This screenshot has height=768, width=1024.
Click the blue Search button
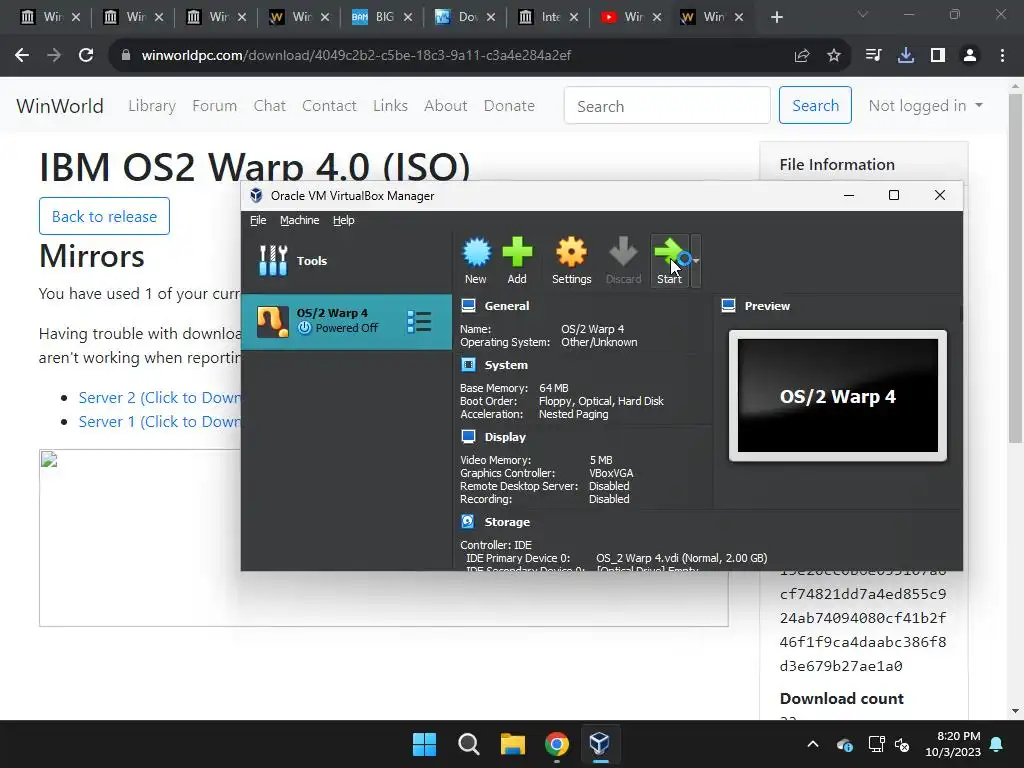(x=816, y=105)
